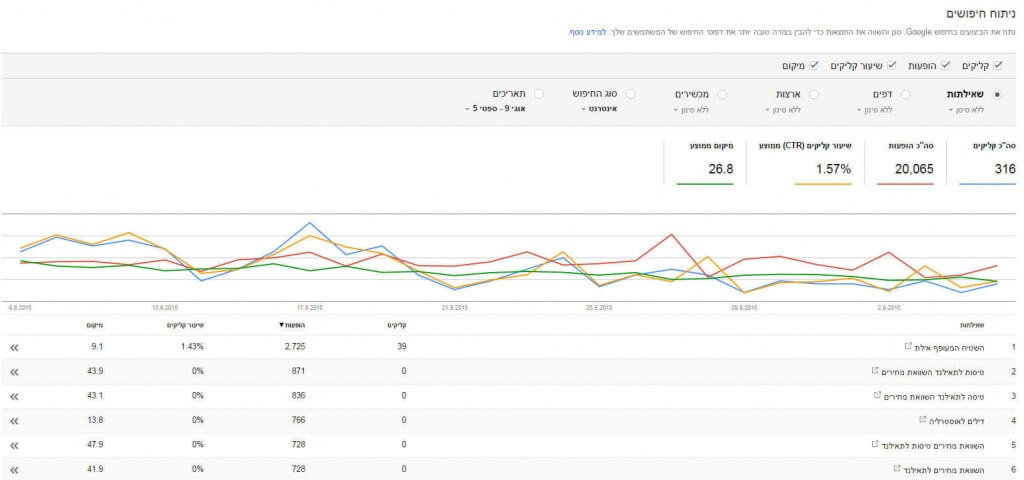Open the filter dropdown under דפים
Image resolution: width=1024 pixels, height=480 pixels.
click(x=874, y=110)
